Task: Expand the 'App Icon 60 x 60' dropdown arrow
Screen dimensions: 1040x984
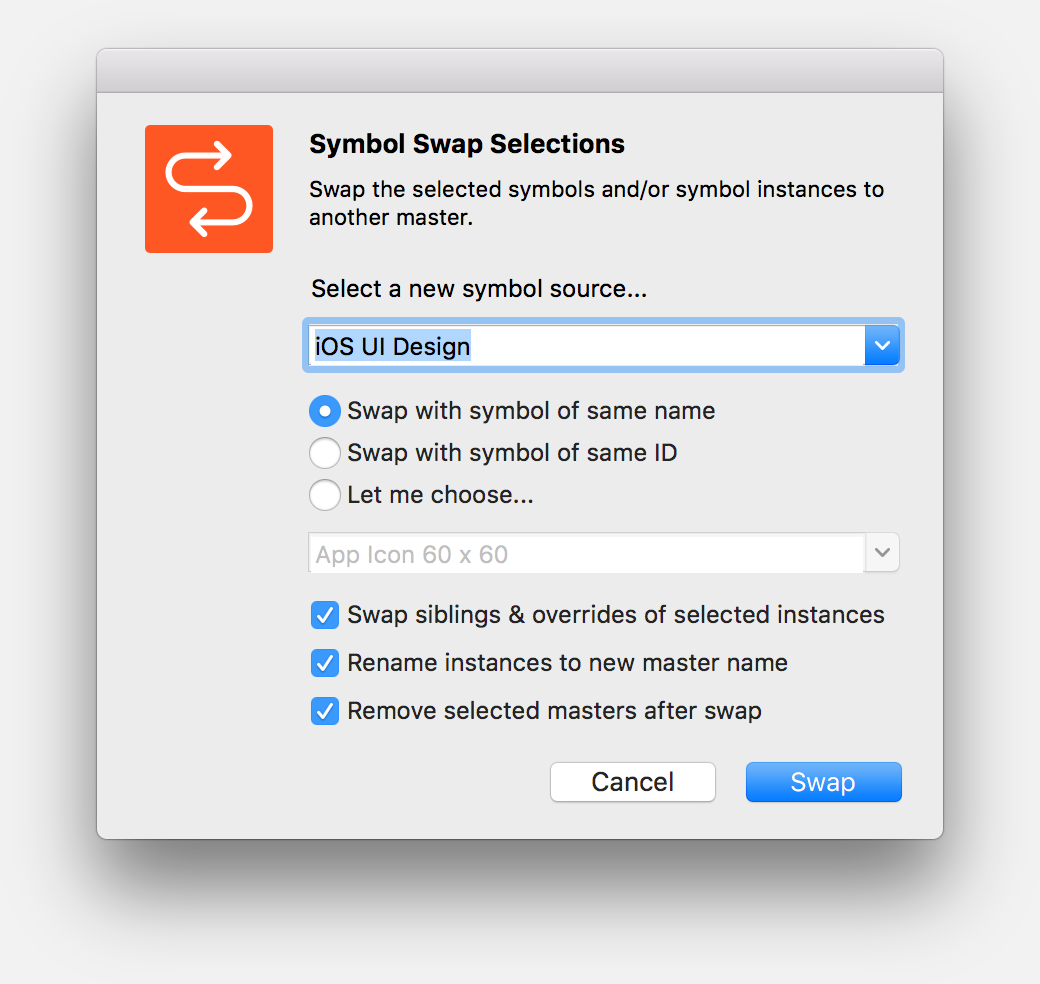Action: point(882,553)
